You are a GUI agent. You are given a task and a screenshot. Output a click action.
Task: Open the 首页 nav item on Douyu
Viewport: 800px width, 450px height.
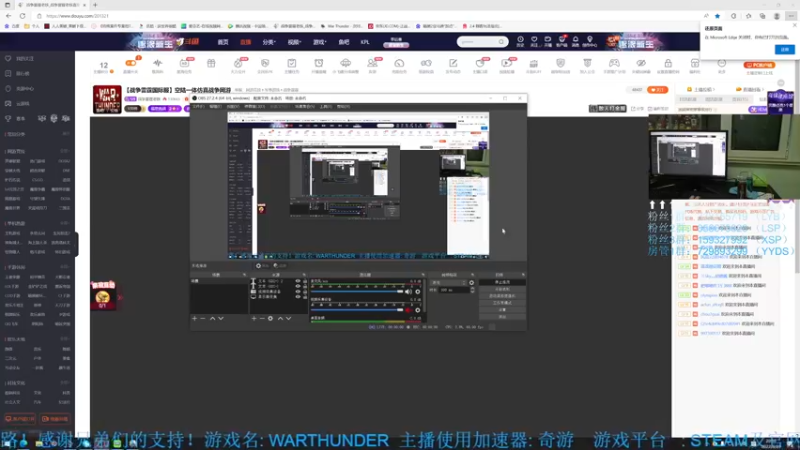point(223,42)
